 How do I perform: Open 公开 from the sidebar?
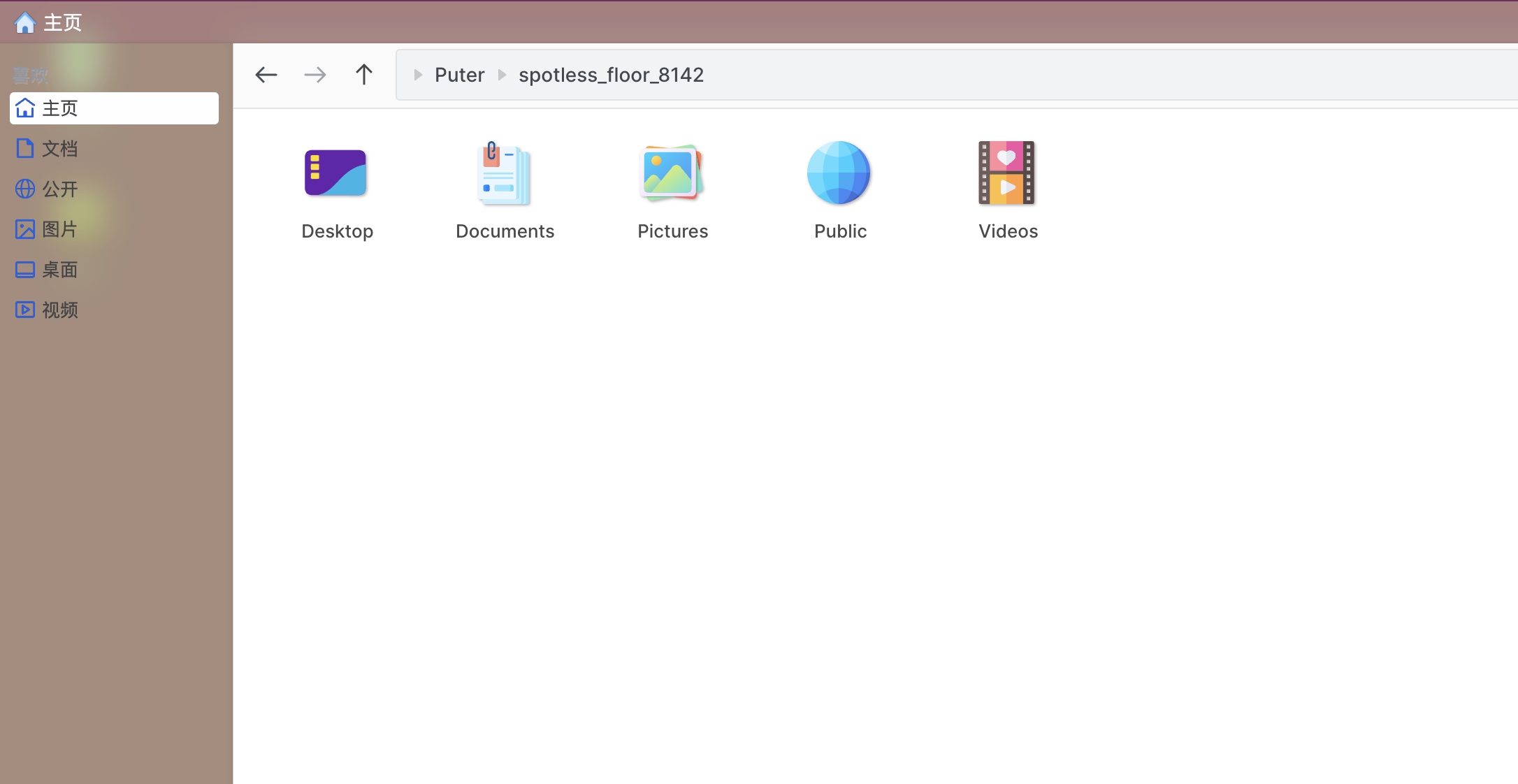click(59, 189)
